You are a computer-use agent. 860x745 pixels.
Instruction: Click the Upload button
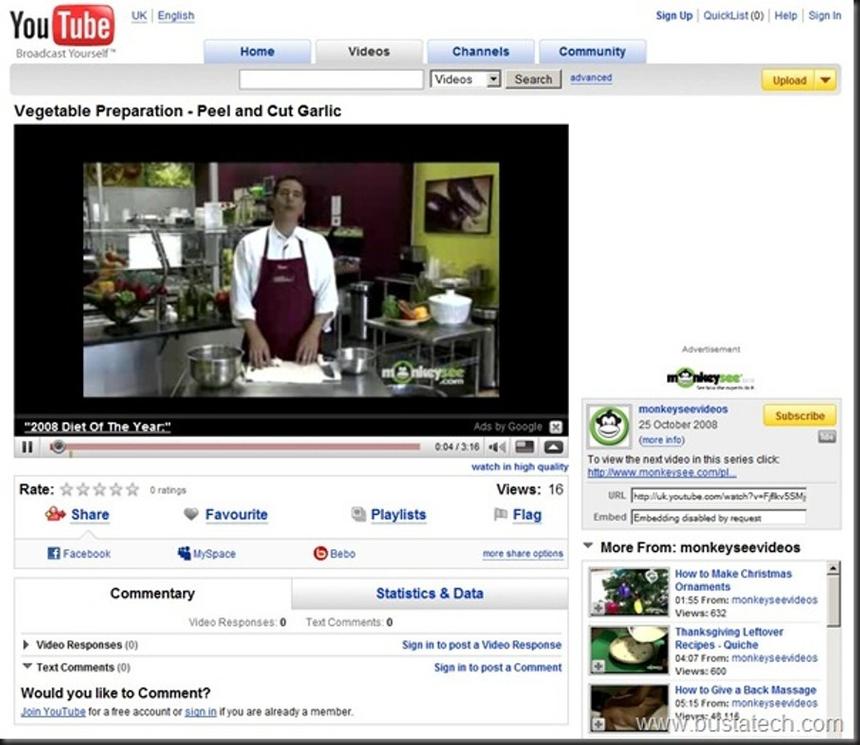[789, 80]
